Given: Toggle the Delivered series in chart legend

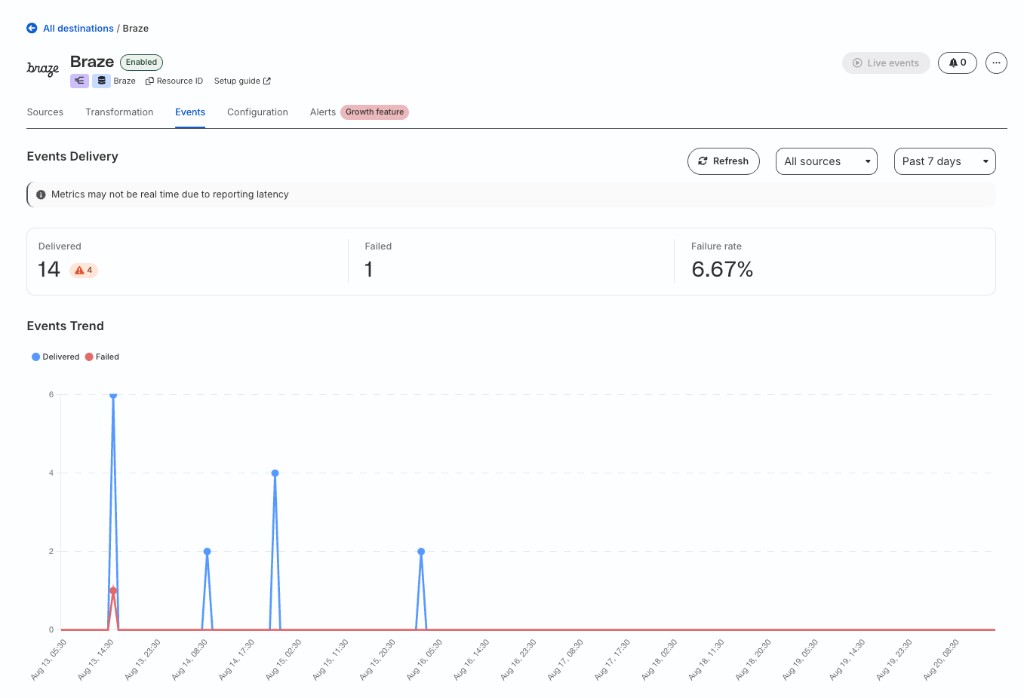Looking at the screenshot, I should click(x=56, y=357).
